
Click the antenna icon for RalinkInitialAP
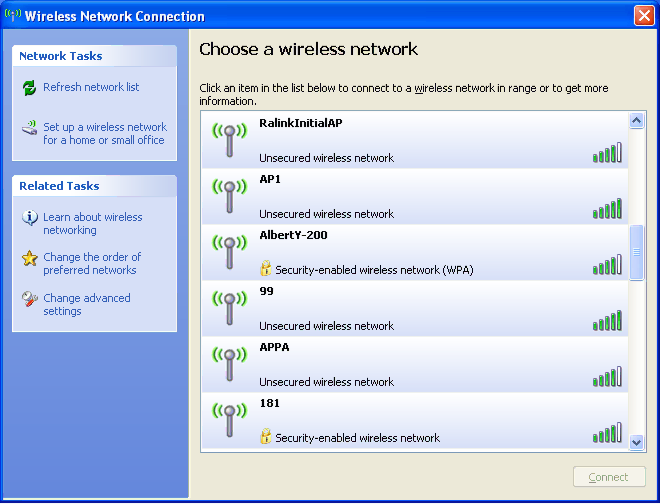229,140
